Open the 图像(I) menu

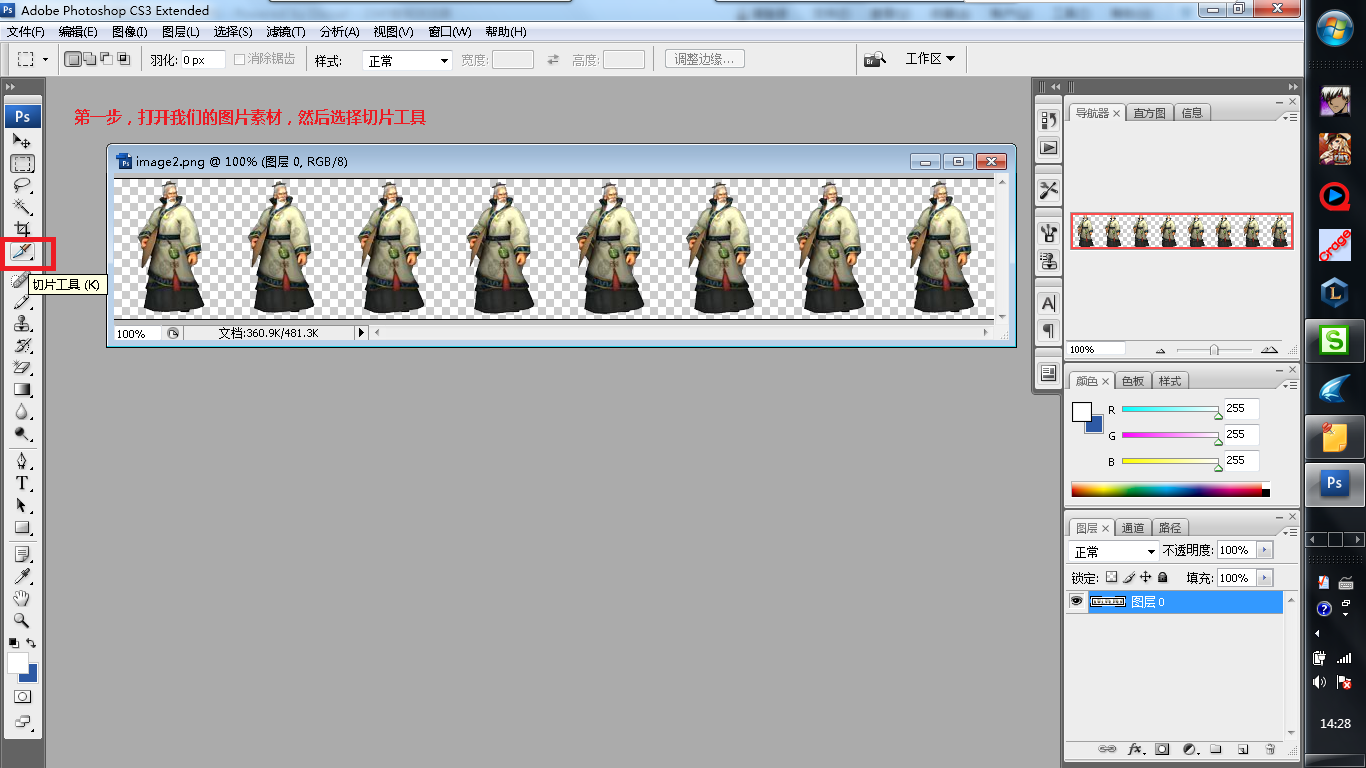129,32
